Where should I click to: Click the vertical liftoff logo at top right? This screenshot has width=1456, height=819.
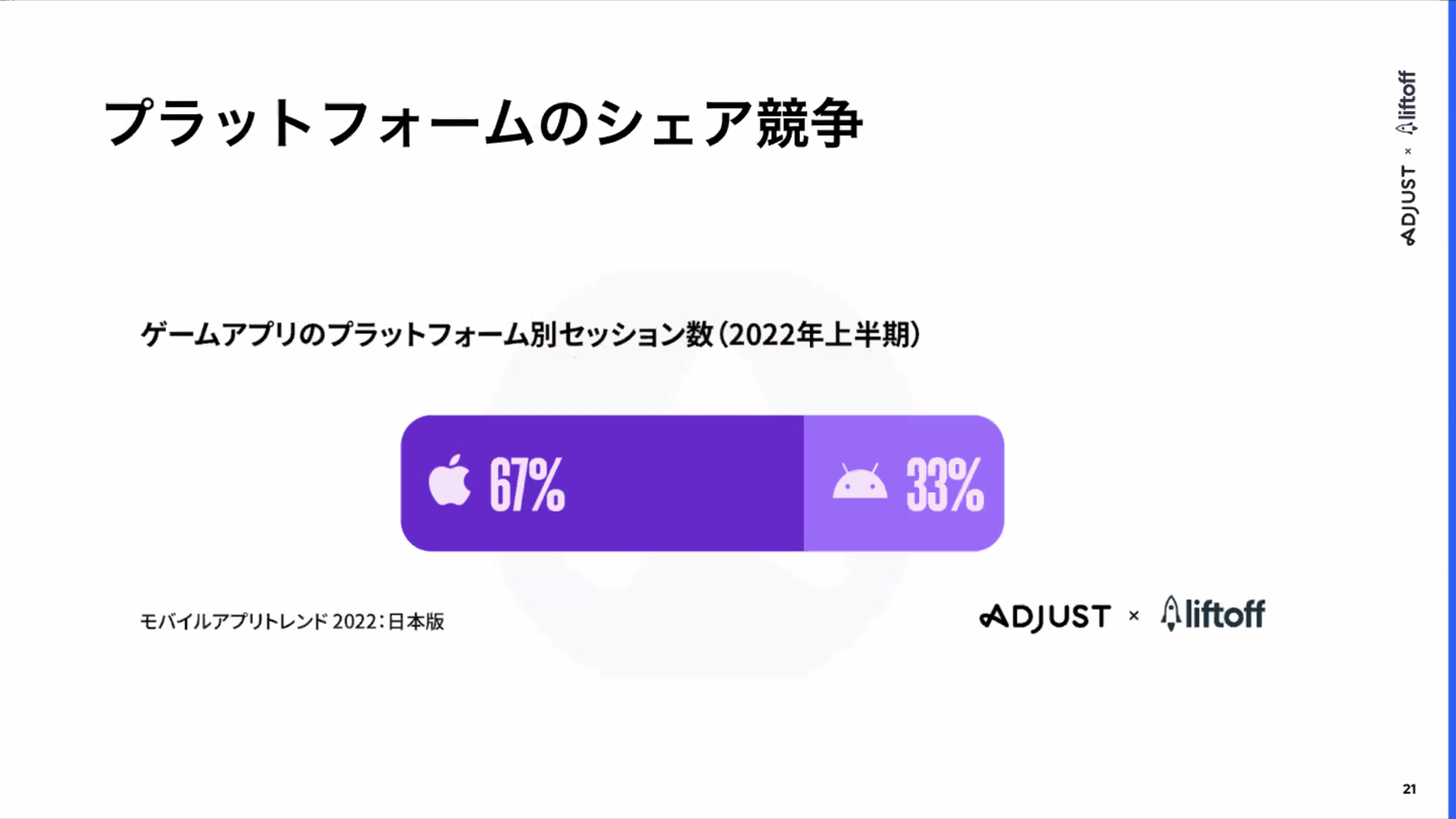pyautogui.click(x=1407, y=94)
